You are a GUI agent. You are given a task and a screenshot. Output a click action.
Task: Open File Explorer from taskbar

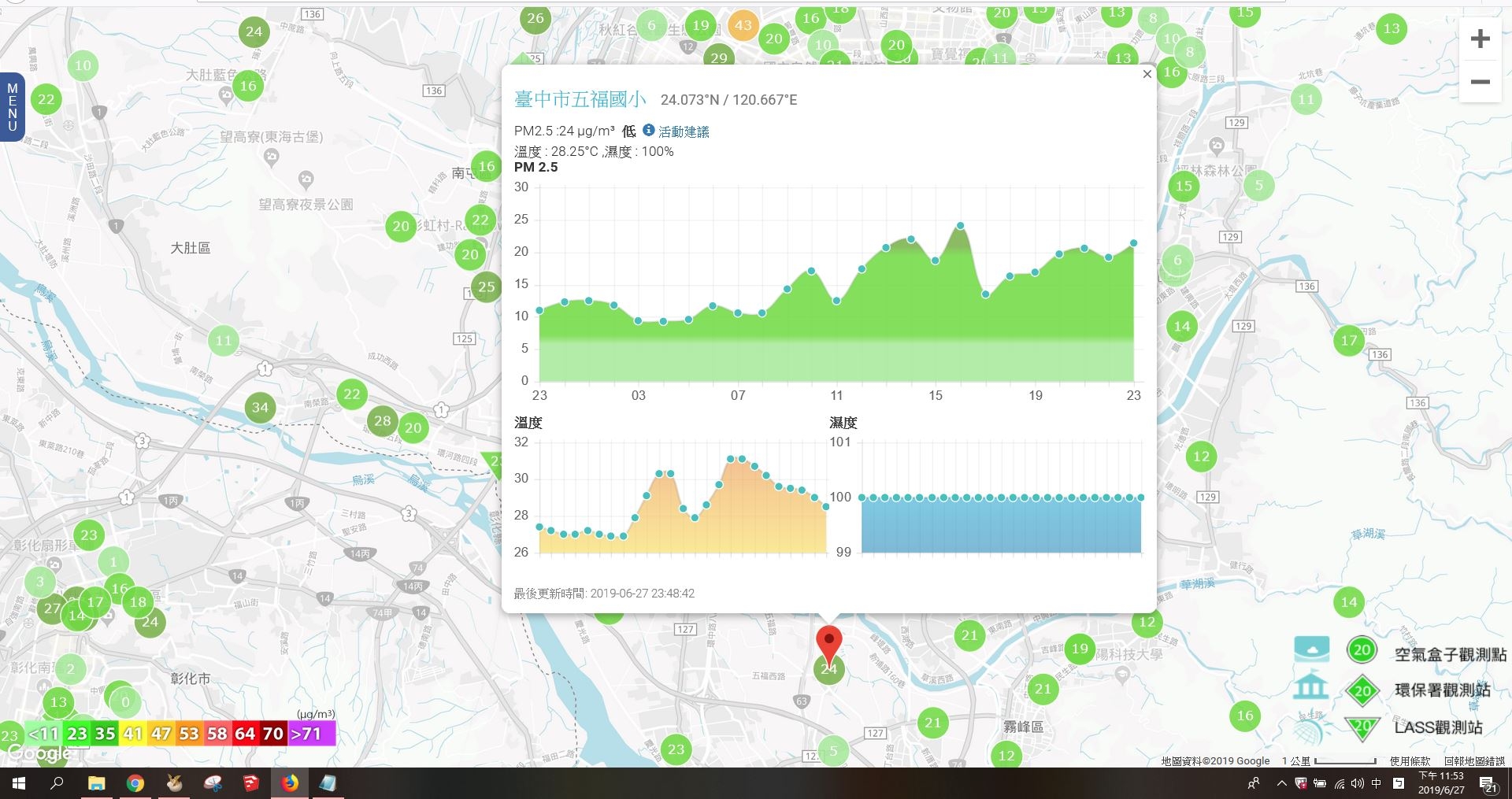click(96, 783)
